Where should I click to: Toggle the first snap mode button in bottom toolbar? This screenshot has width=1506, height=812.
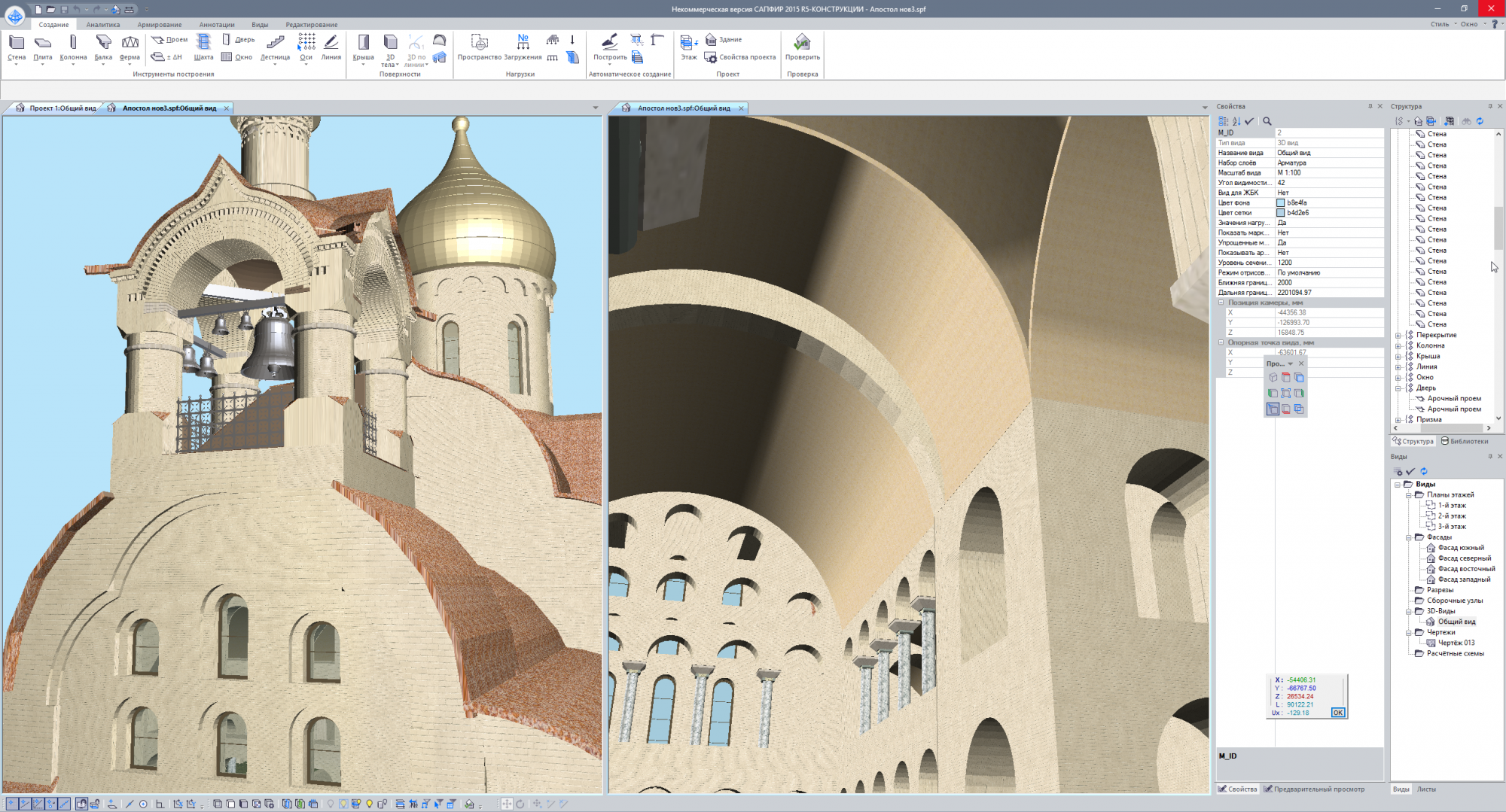point(11,804)
